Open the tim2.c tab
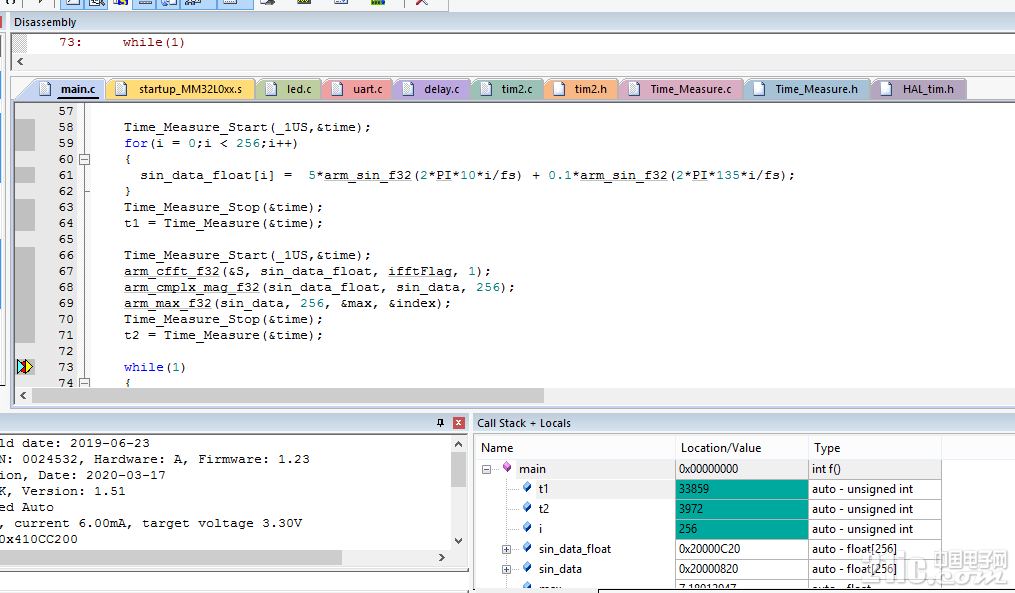This screenshot has height=593, width=1015. (x=508, y=89)
